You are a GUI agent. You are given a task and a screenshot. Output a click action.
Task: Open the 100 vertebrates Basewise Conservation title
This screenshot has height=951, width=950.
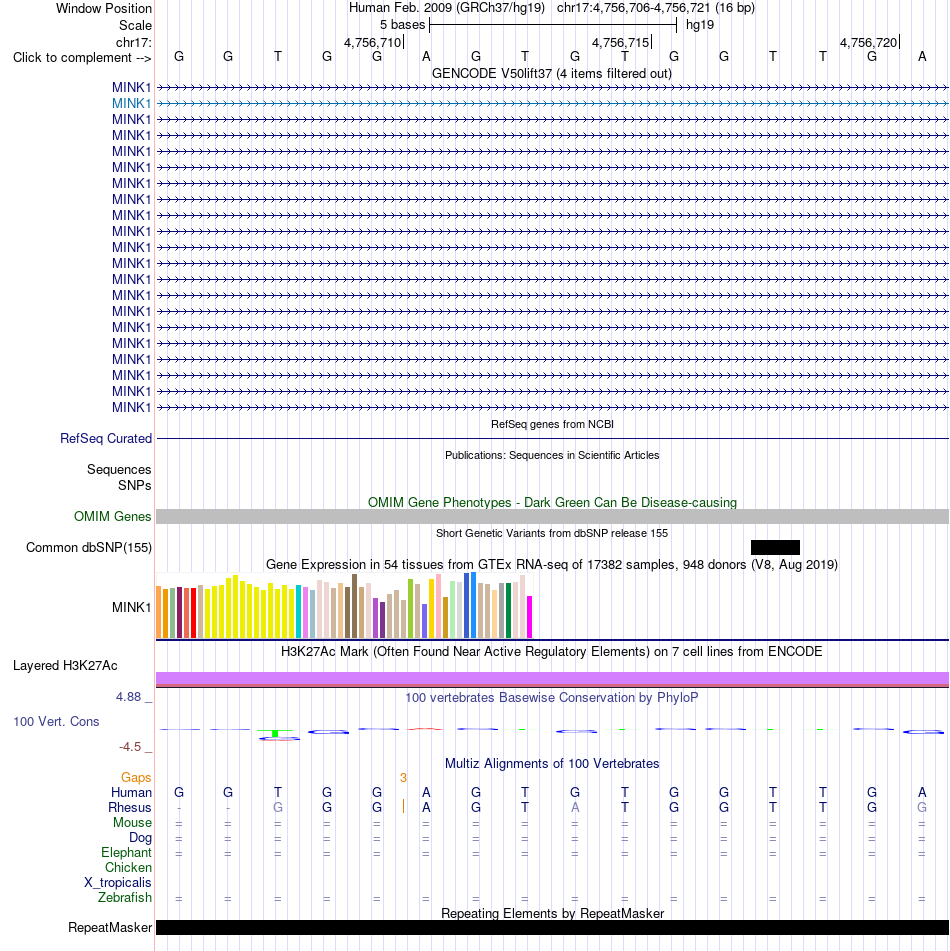[x=552, y=697]
